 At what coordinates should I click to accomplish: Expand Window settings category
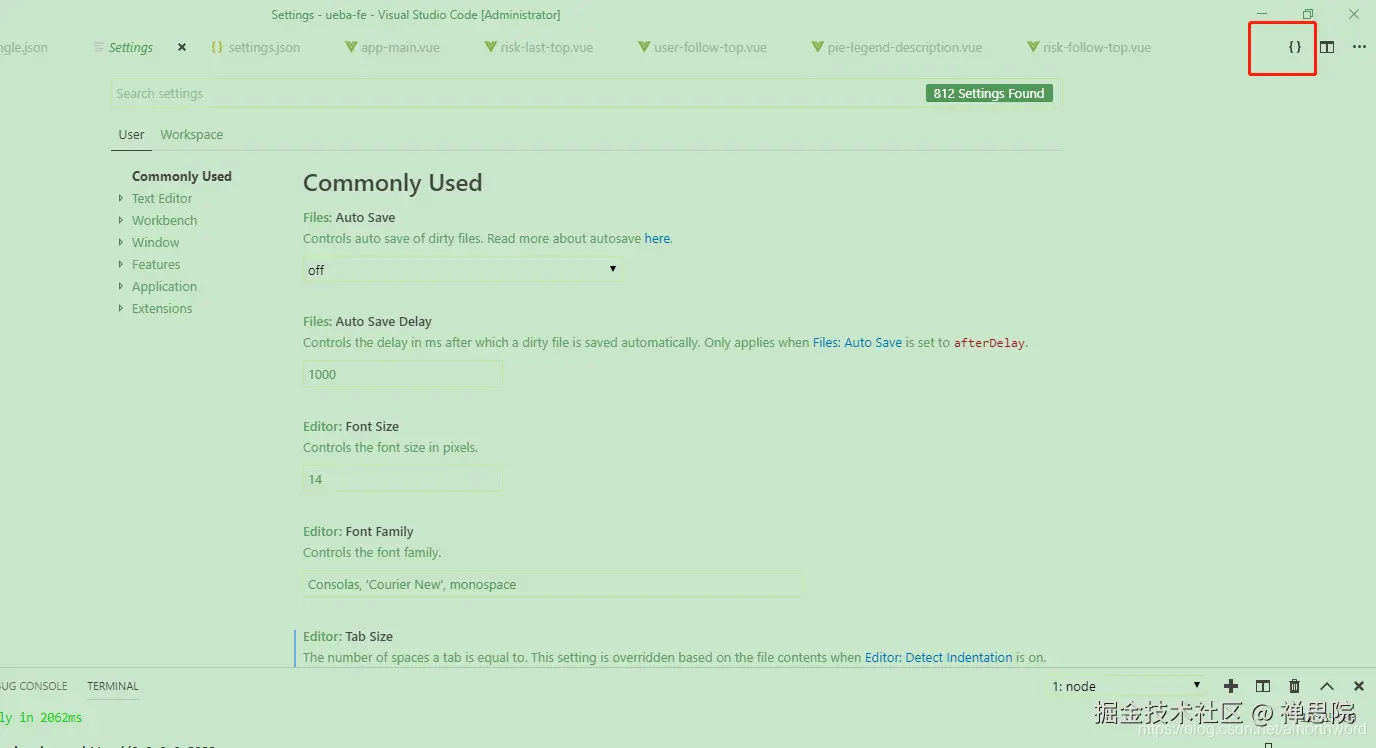(155, 242)
